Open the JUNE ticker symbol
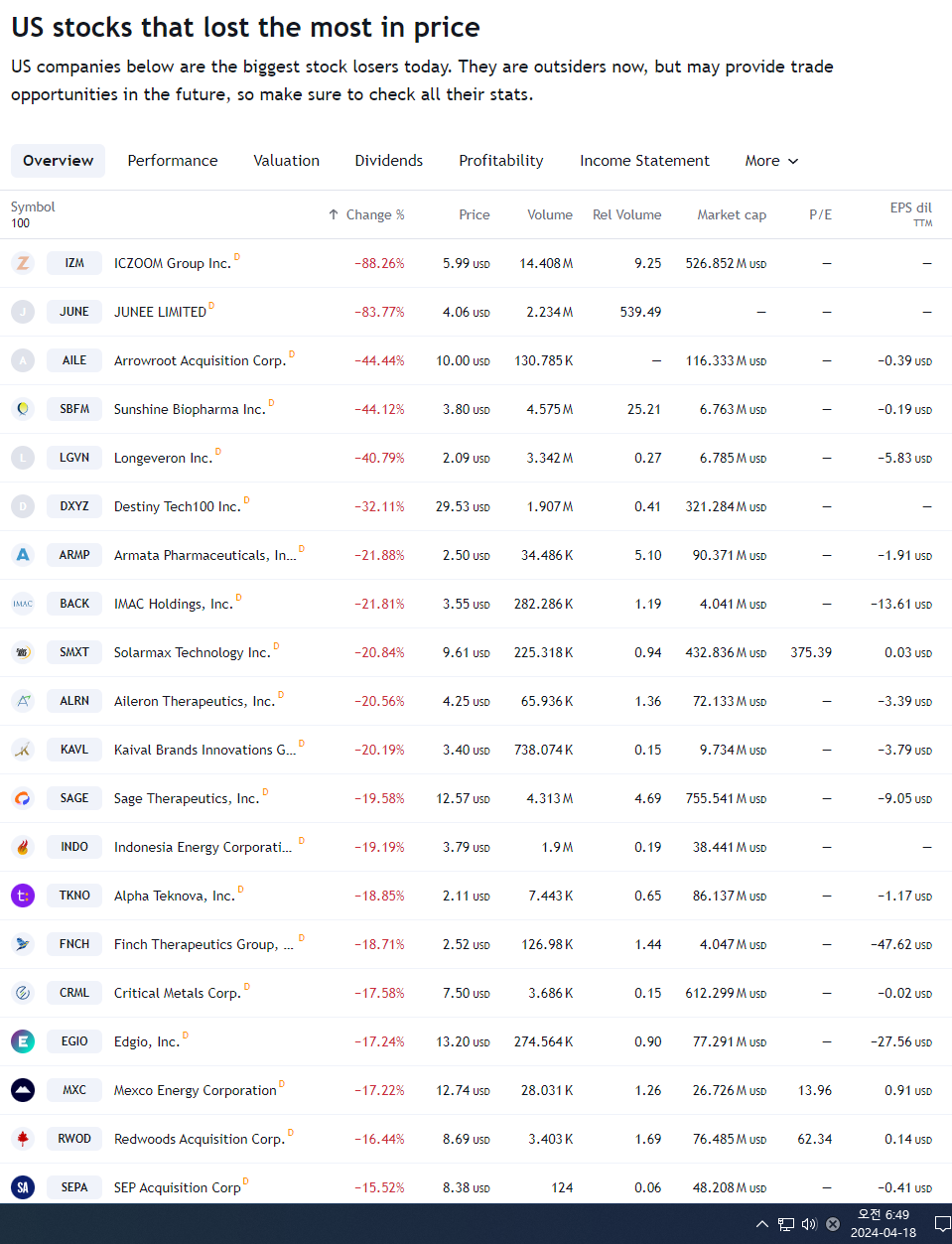The width and height of the screenshot is (952, 1244). coord(74,312)
